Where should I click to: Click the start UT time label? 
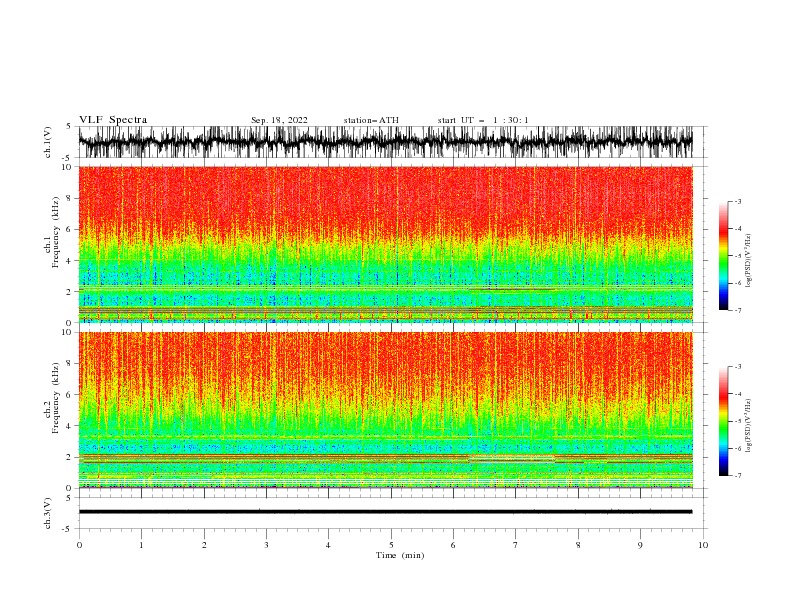pos(483,120)
